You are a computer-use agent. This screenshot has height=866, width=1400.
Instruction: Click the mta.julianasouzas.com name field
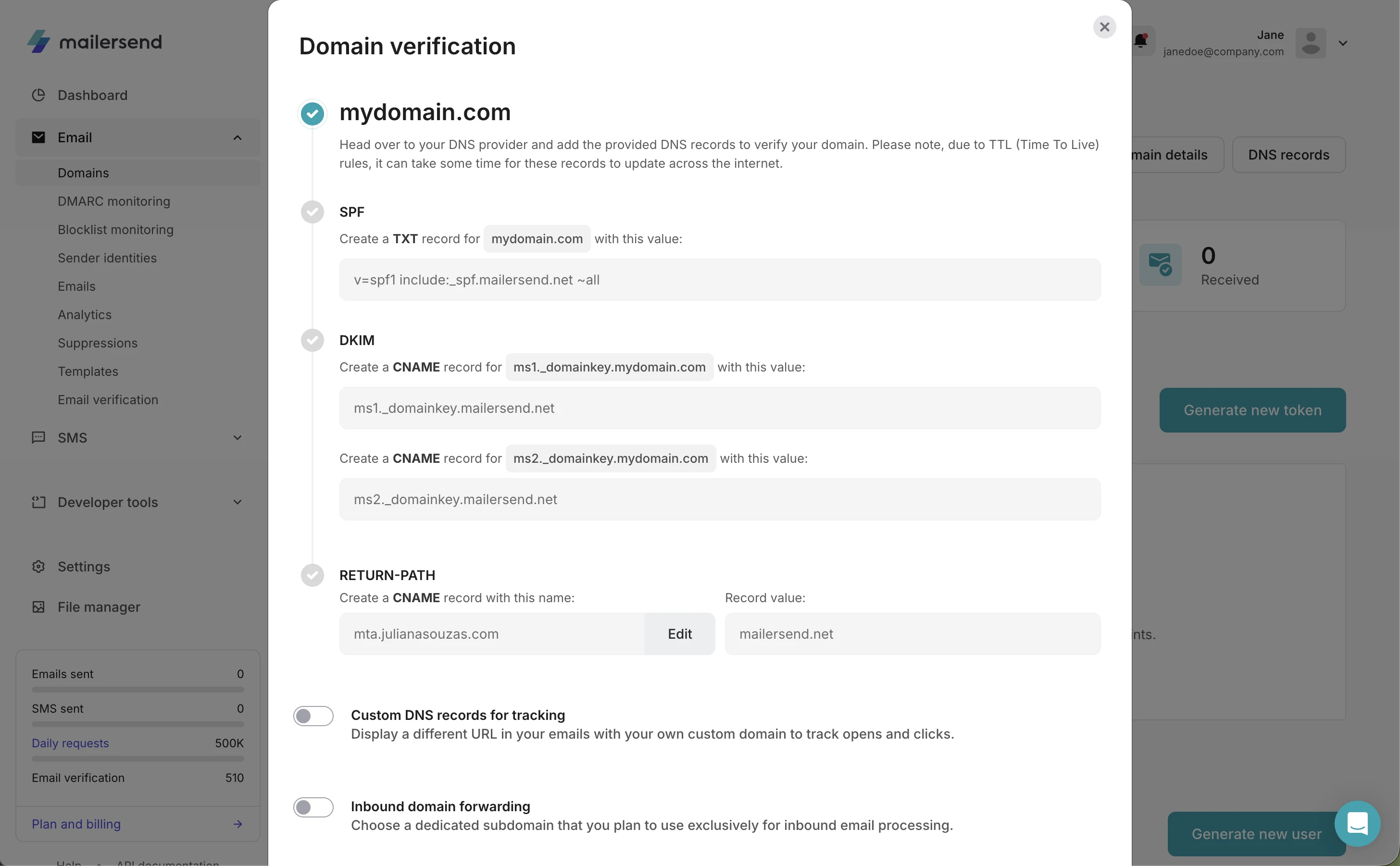(x=492, y=634)
